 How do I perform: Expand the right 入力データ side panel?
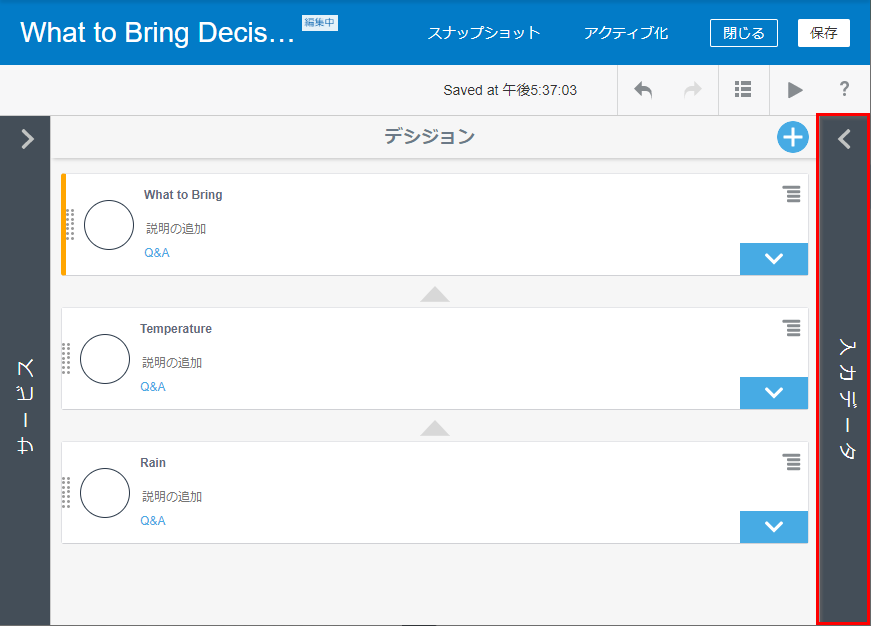click(844, 139)
